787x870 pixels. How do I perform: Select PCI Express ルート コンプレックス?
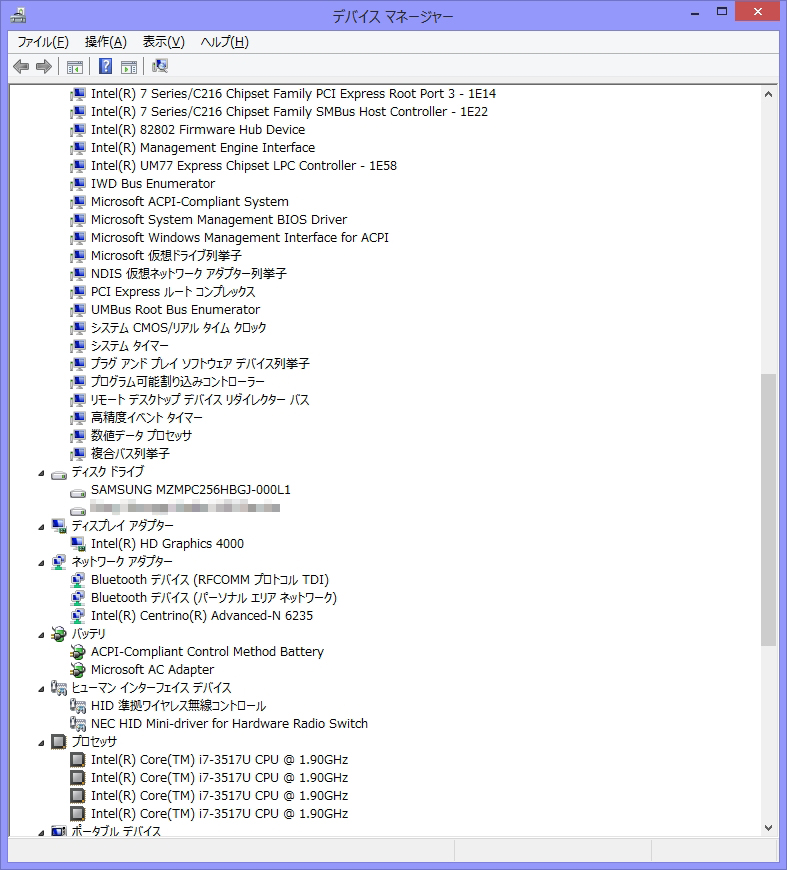tap(173, 292)
